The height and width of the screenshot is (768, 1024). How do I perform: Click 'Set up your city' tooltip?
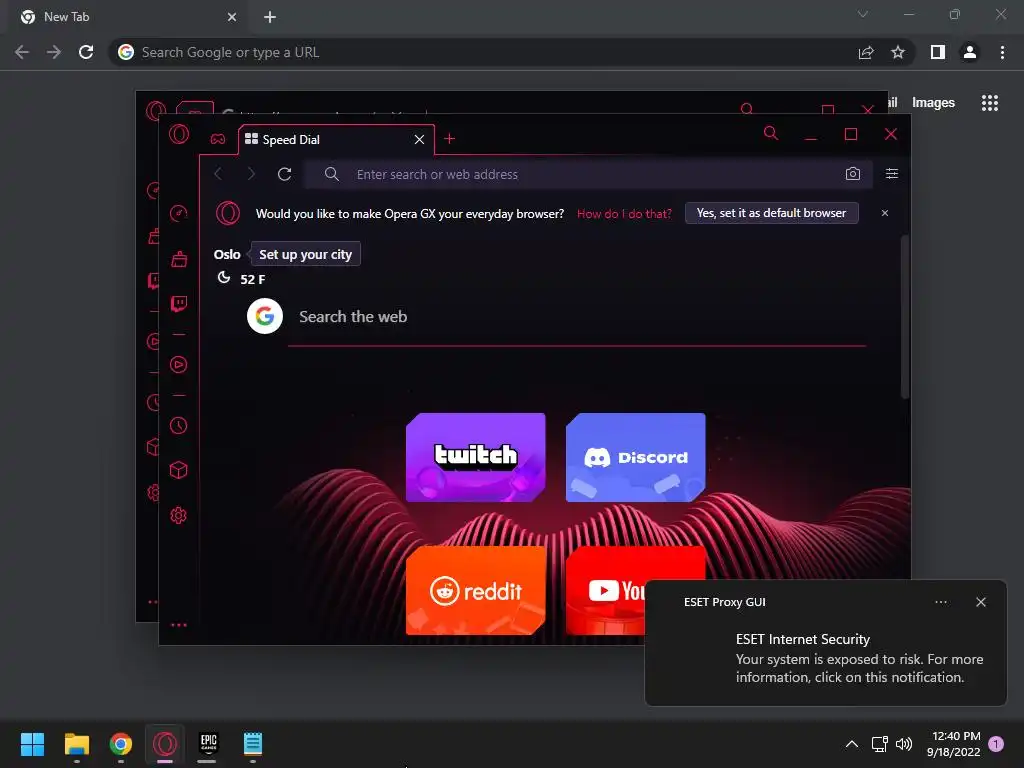(x=305, y=255)
